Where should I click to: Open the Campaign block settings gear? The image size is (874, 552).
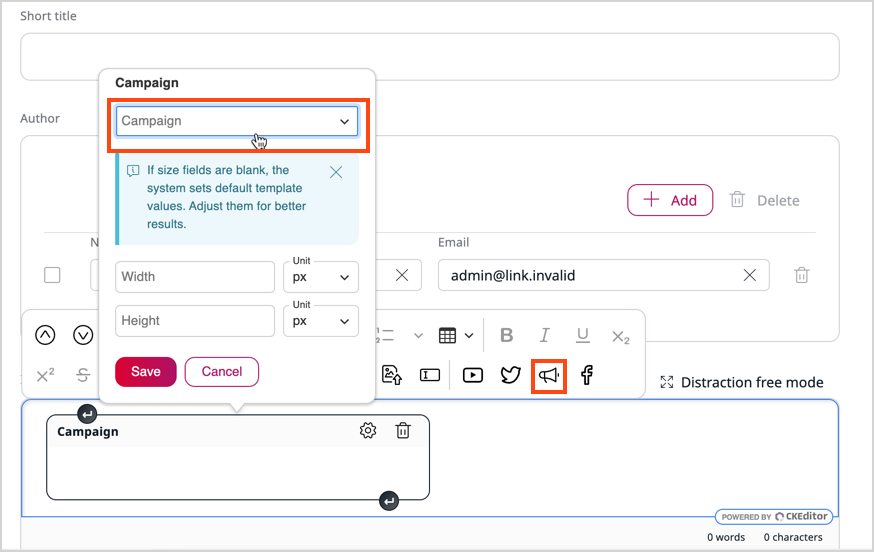point(368,431)
